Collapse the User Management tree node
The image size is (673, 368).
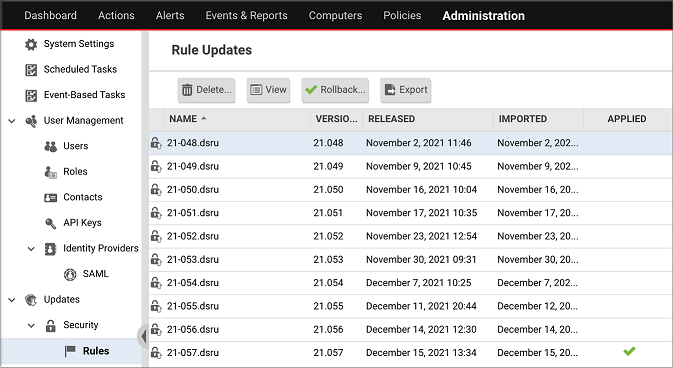[12, 121]
